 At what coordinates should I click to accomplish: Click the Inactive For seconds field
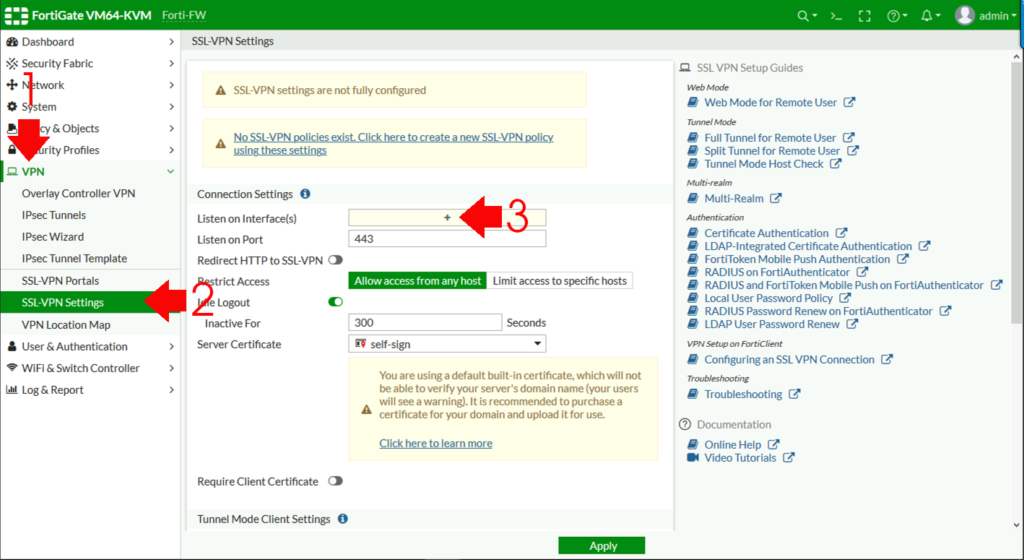(425, 322)
